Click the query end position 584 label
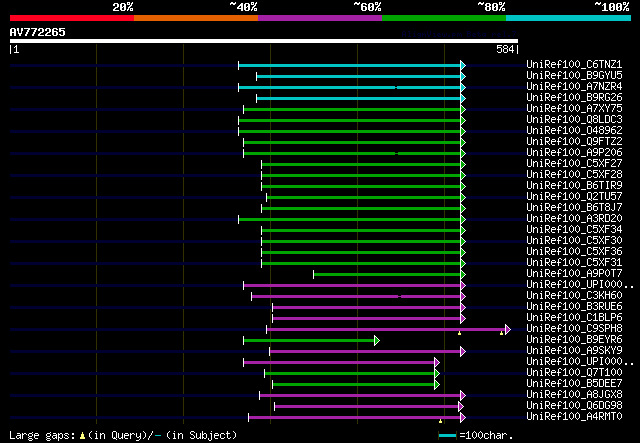Image resolution: width=640 pixels, height=443 pixels. pos(505,49)
